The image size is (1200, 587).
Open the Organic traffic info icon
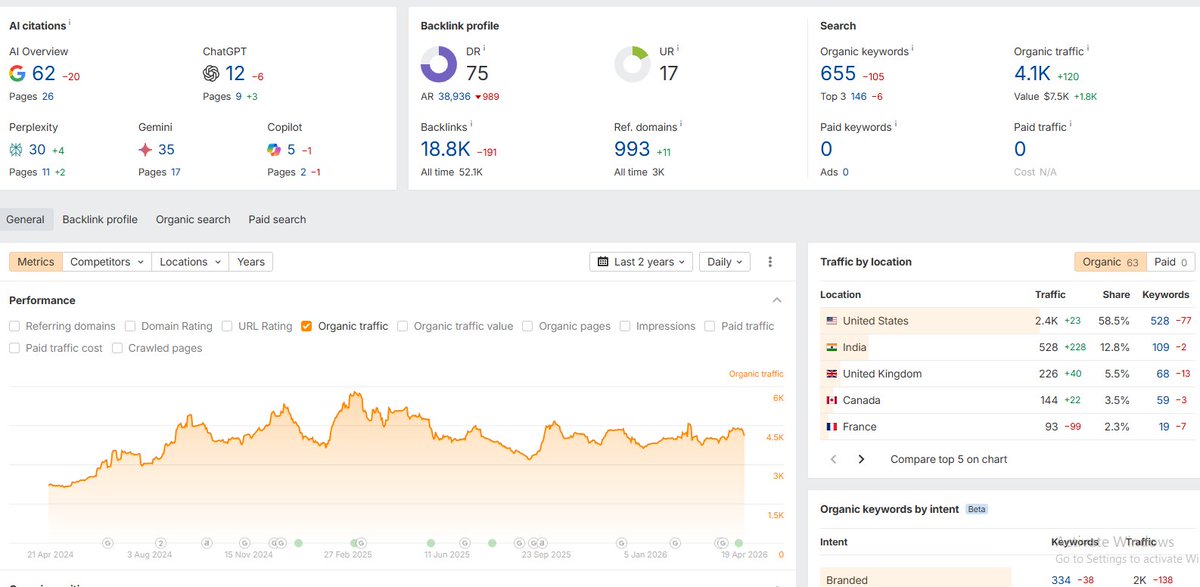coord(1089,48)
